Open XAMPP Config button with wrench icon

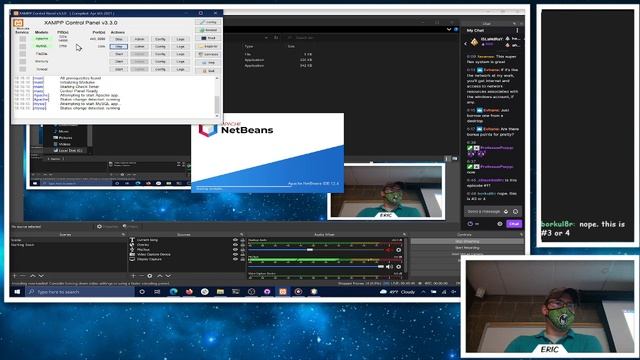click(209, 22)
